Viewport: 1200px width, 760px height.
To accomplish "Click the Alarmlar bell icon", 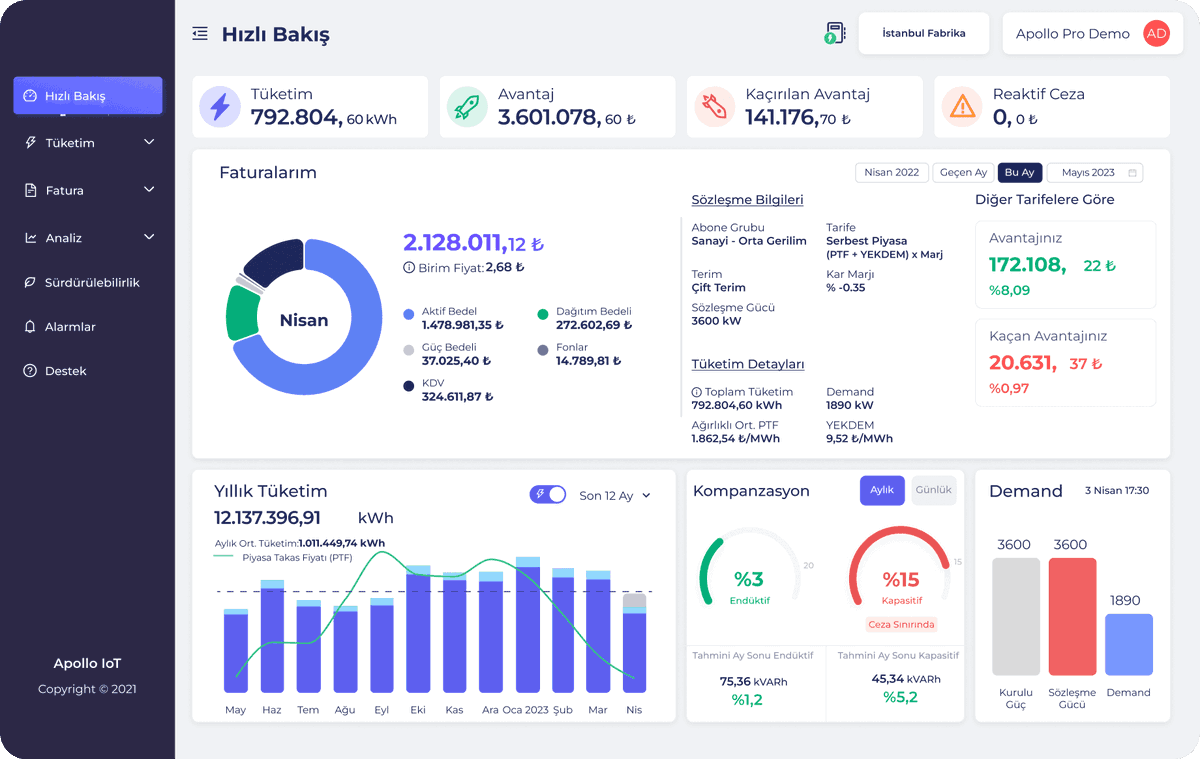I will pyautogui.click(x=30, y=327).
